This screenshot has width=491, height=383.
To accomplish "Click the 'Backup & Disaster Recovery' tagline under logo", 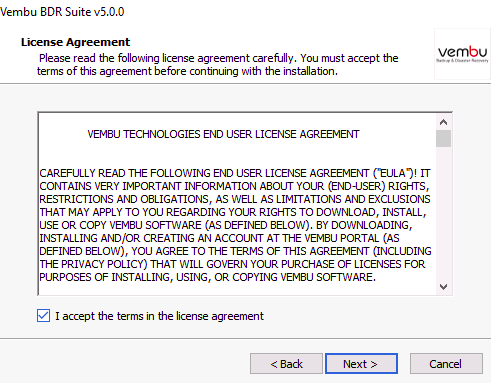I will coord(462,61).
